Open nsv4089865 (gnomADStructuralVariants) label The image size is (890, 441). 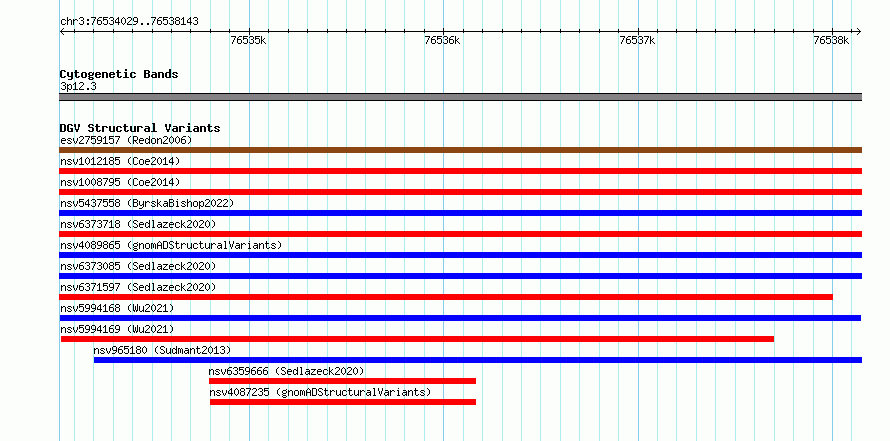[x=171, y=245]
